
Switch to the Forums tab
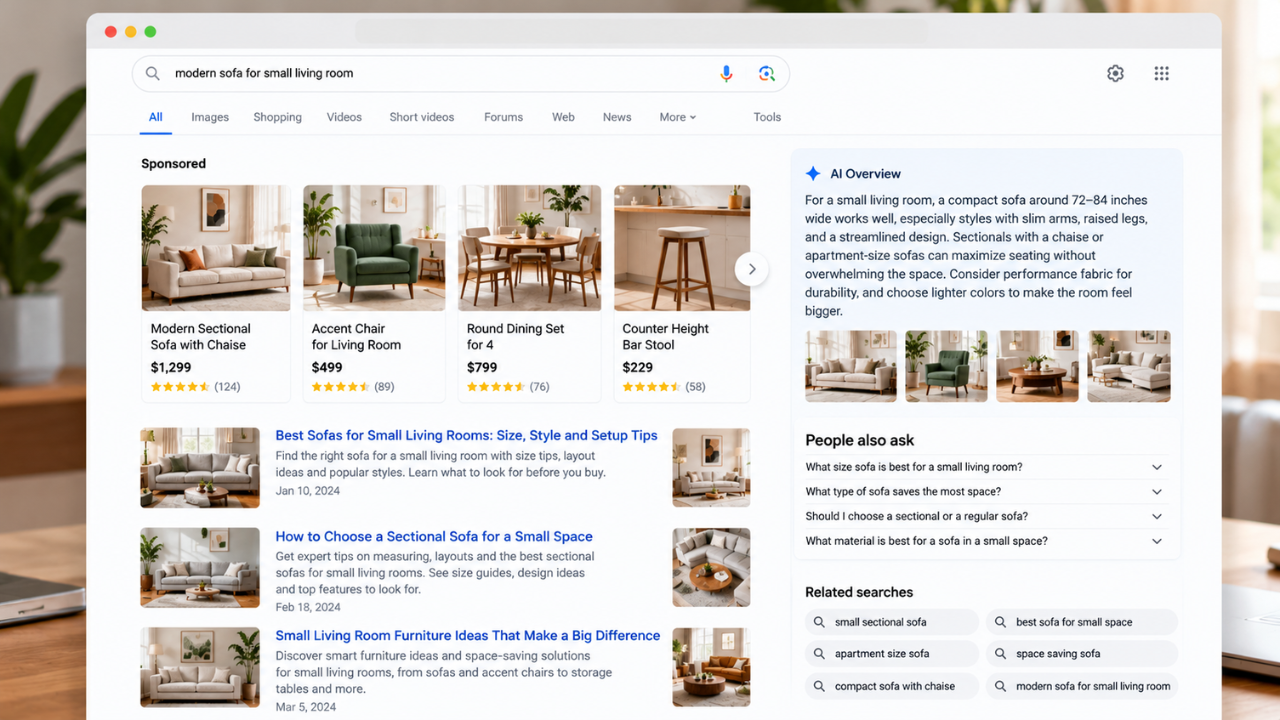tap(503, 117)
